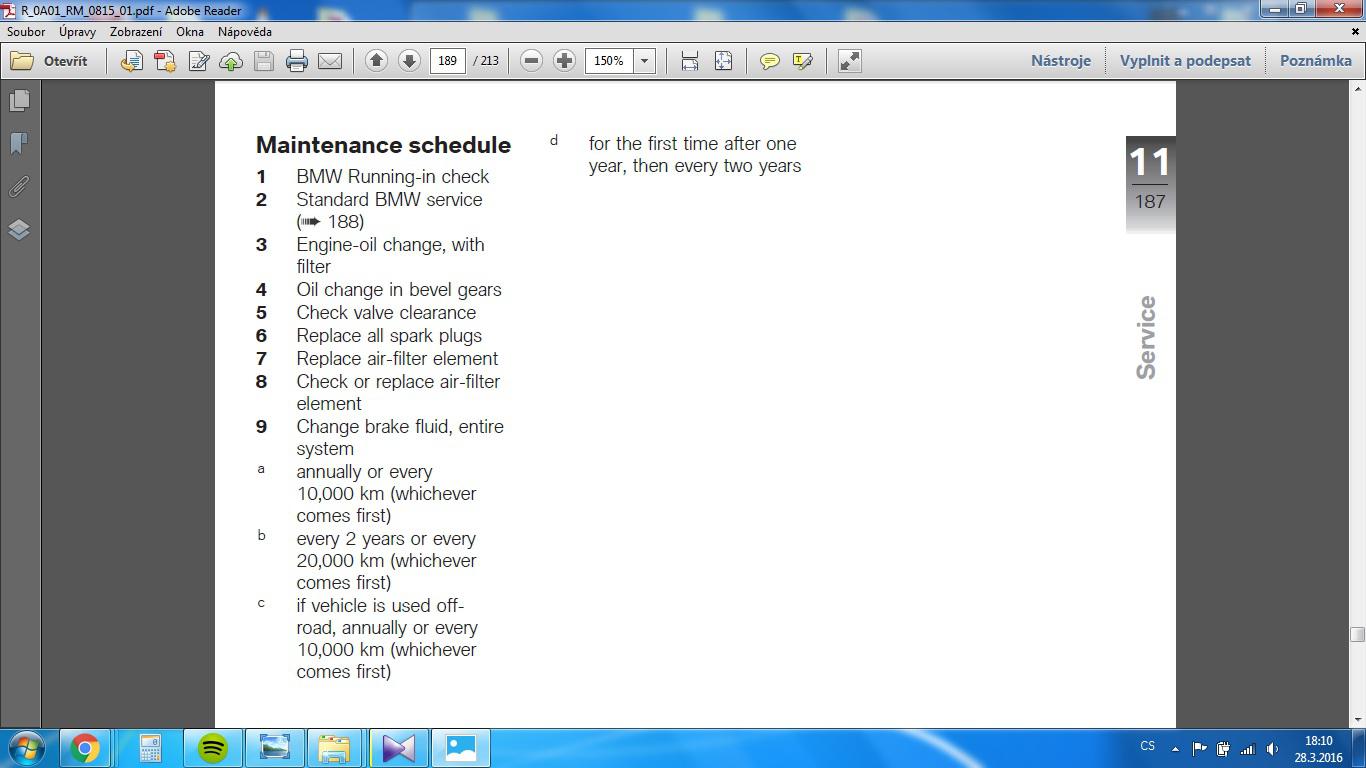Click the text BMW Running-in check
Image resolution: width=1366 pixels, height=768 pixels.
coord(392,177)
